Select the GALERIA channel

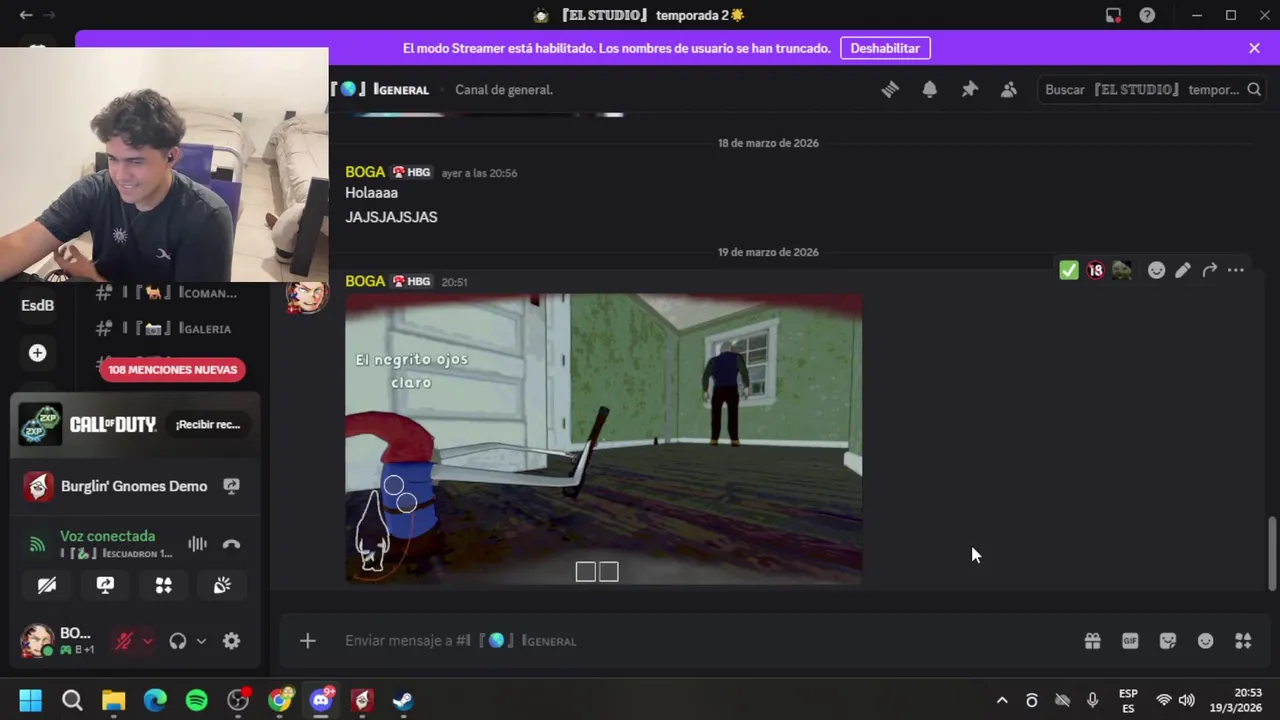pyautogui.click(x=172, y=328)
